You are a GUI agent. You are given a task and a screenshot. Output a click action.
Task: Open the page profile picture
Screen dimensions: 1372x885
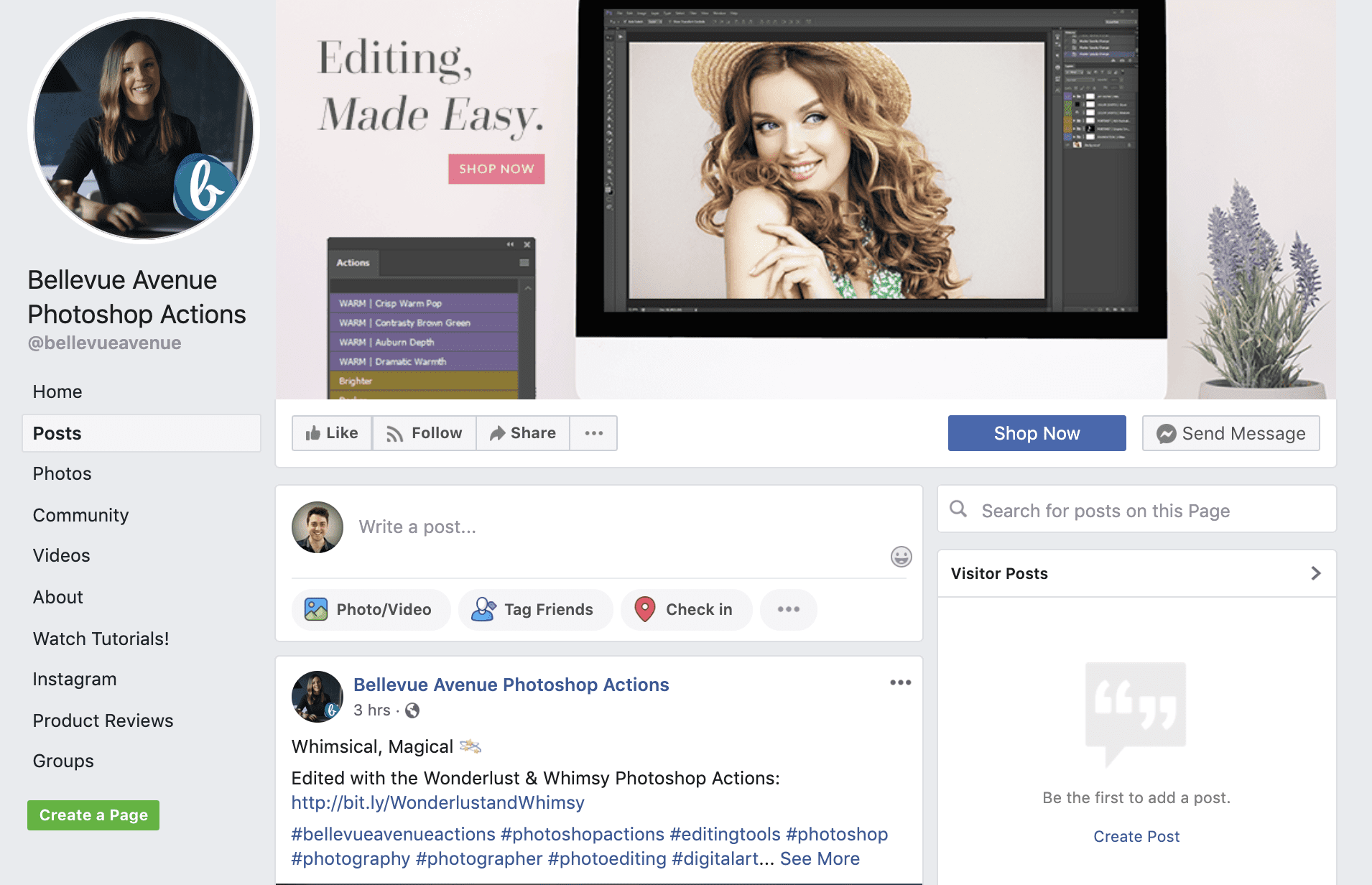click(144, 129)
